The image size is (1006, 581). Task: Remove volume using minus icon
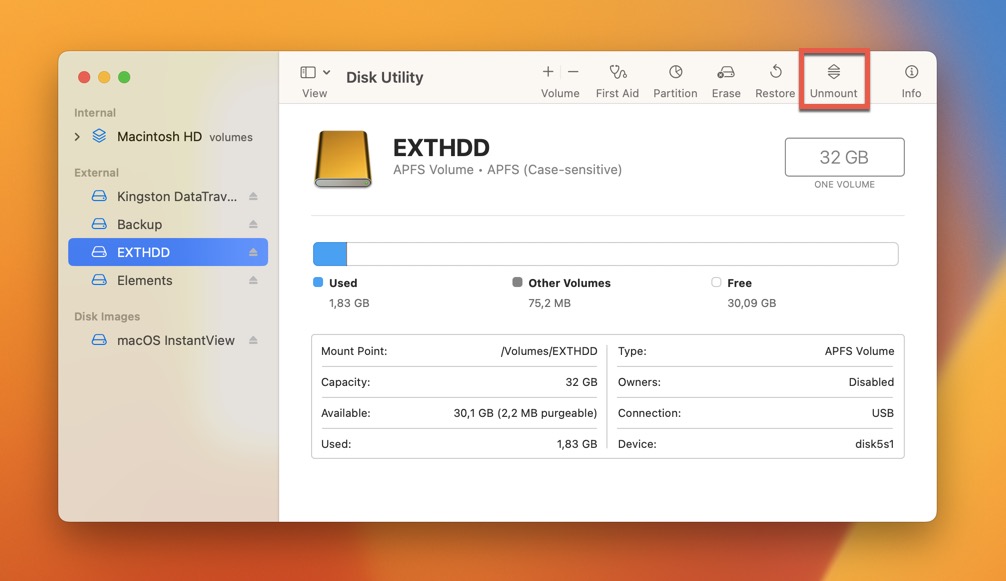pyautogui.click(x=573, y=72)
